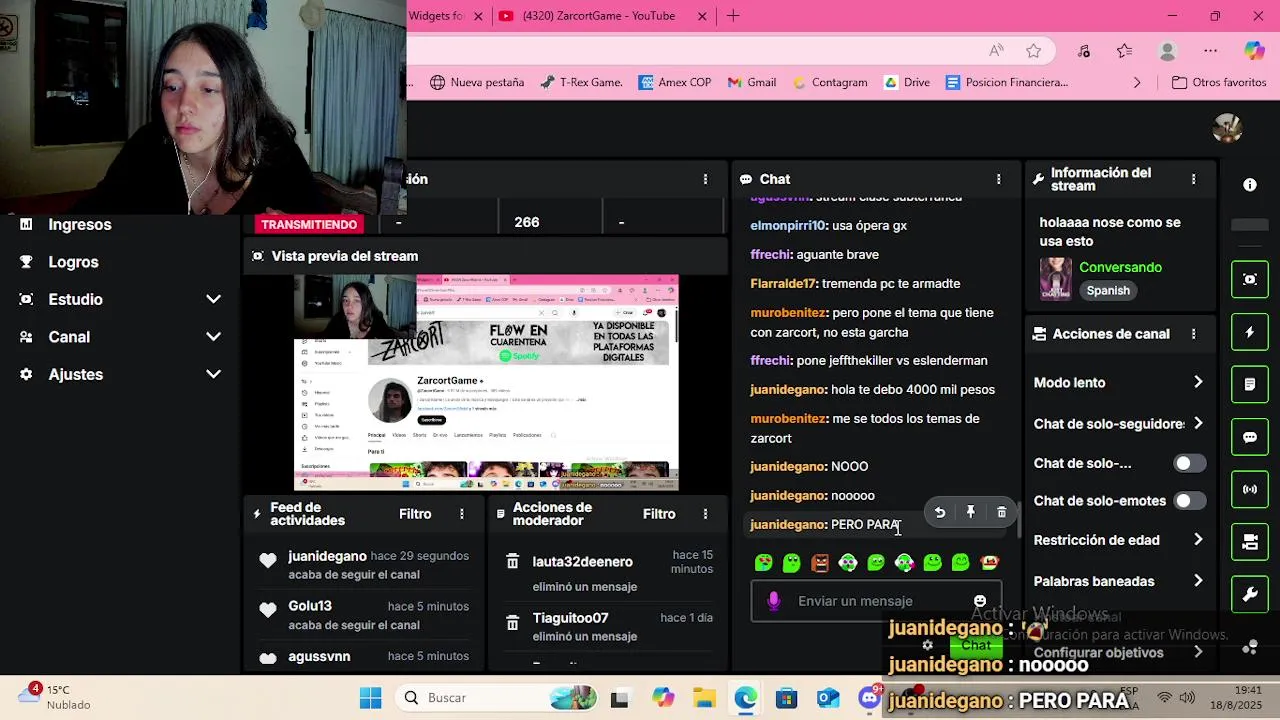The height and width of the screenshot is (720, 1280).
Task: Click the trash icon beside lauta32deenero
Action: point(512,562)
